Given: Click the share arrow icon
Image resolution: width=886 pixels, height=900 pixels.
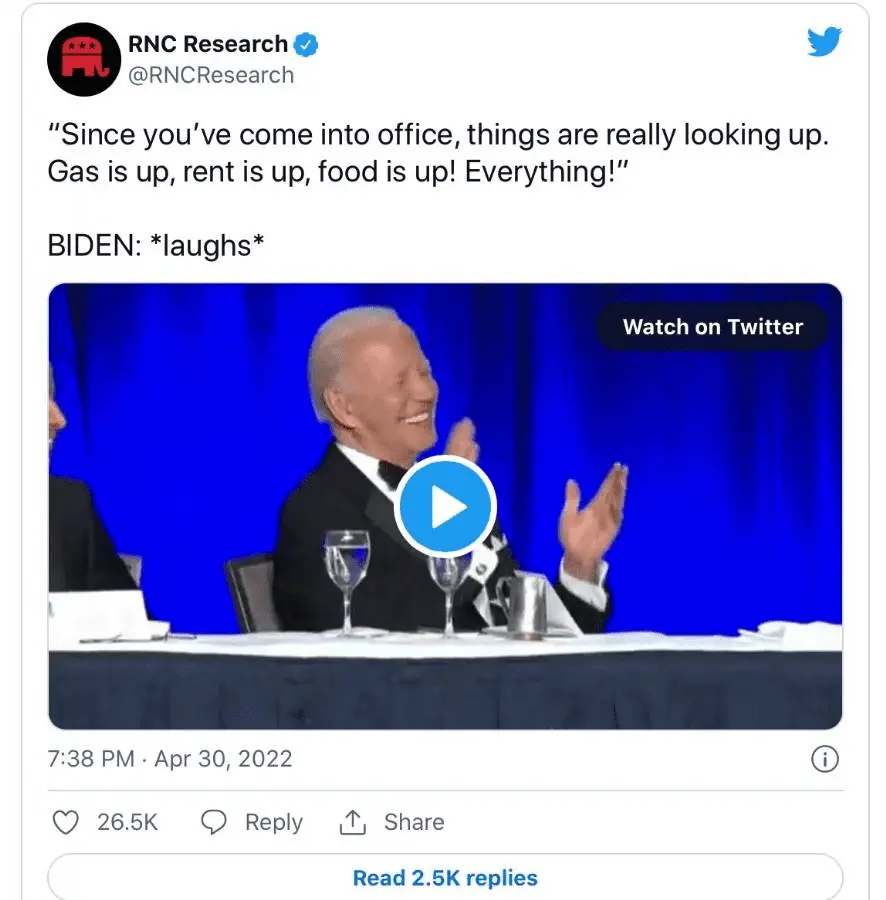Looking at the screenshot, I should pos(351,822).
